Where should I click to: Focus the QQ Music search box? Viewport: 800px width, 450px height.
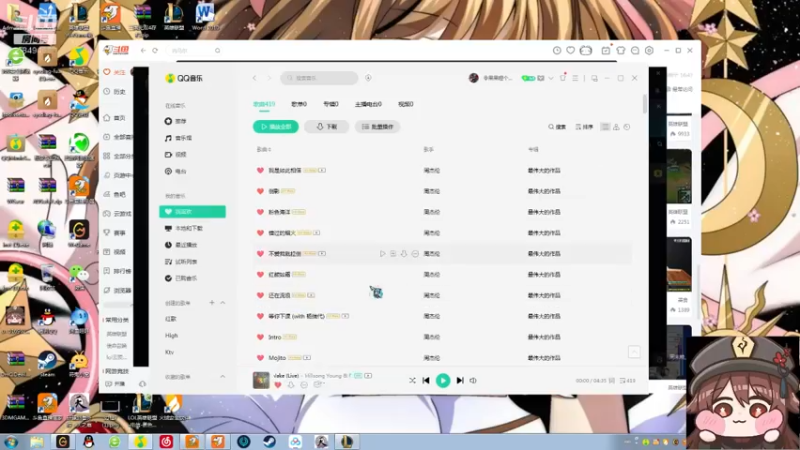coord(319,78)
